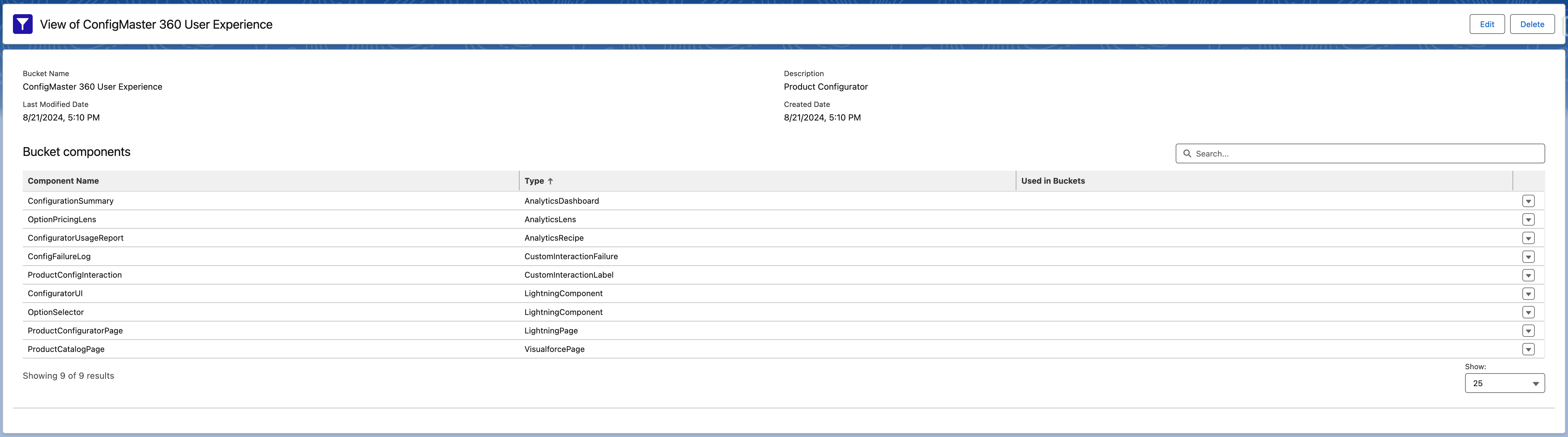Open row menu for ConfigFailureLog
1568x437 pixels.
[x=1528, y=256]
